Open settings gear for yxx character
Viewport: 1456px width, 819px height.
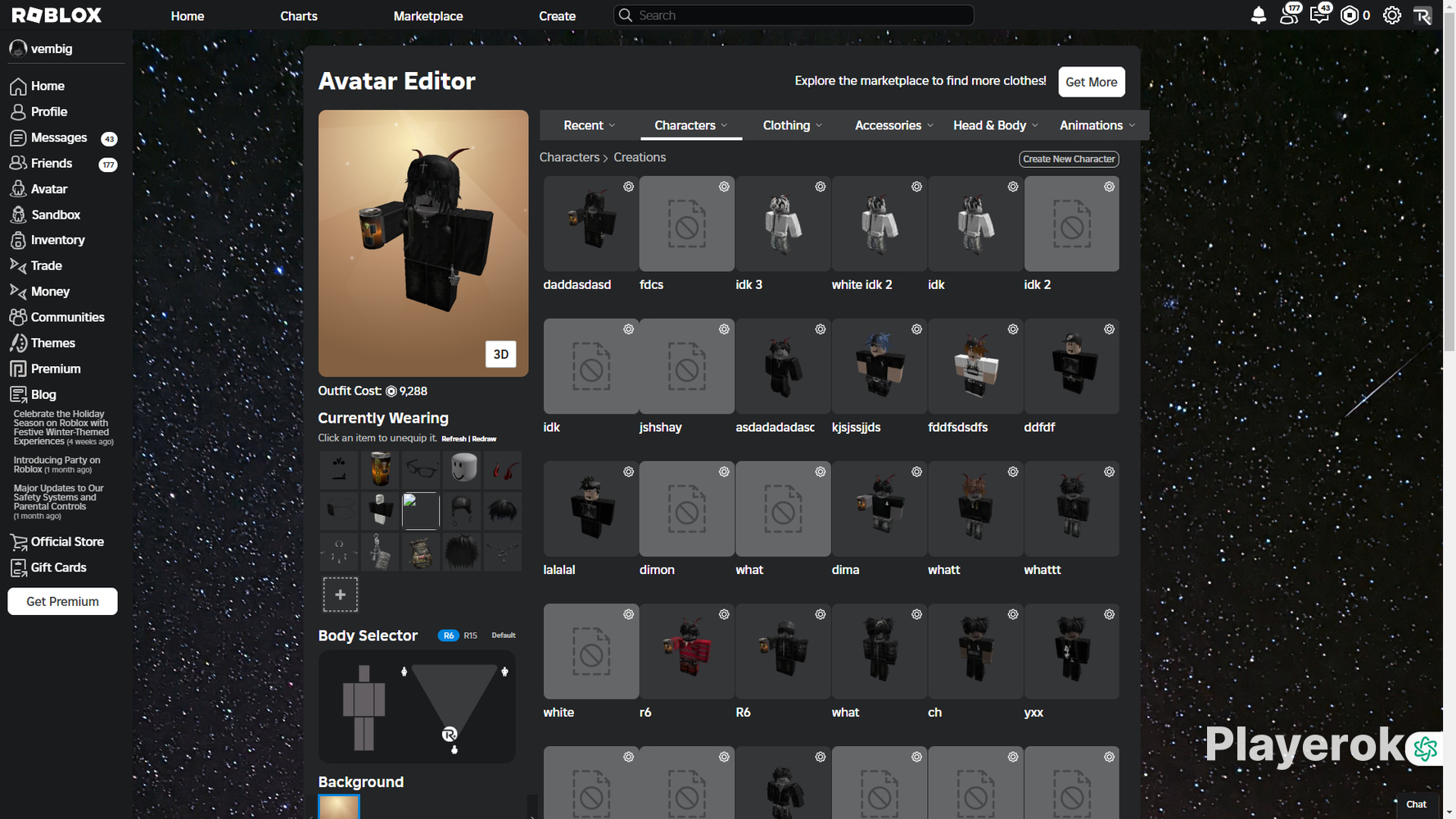point(1109,614)
